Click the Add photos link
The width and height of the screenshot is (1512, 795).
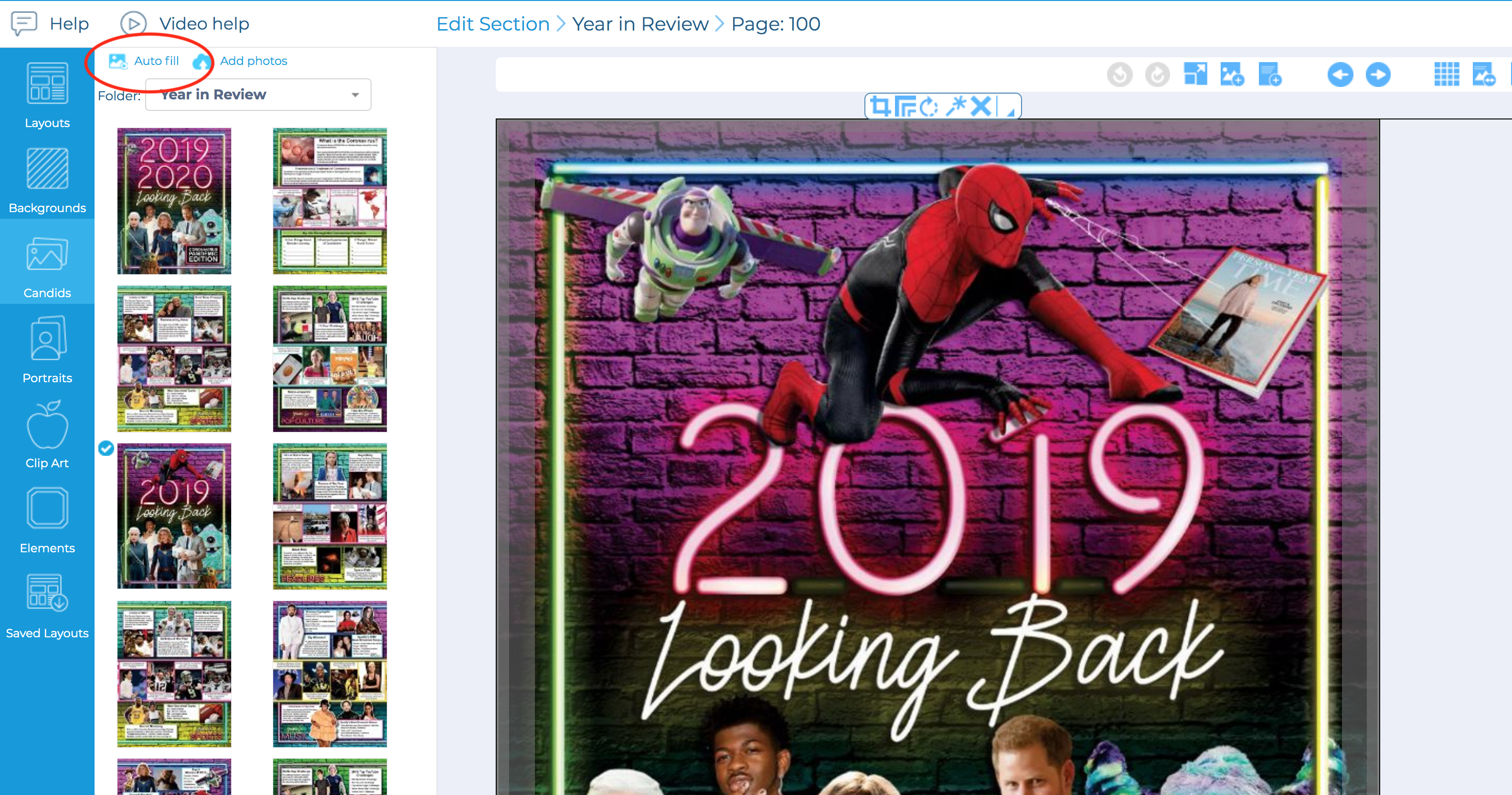pos(253,61)
